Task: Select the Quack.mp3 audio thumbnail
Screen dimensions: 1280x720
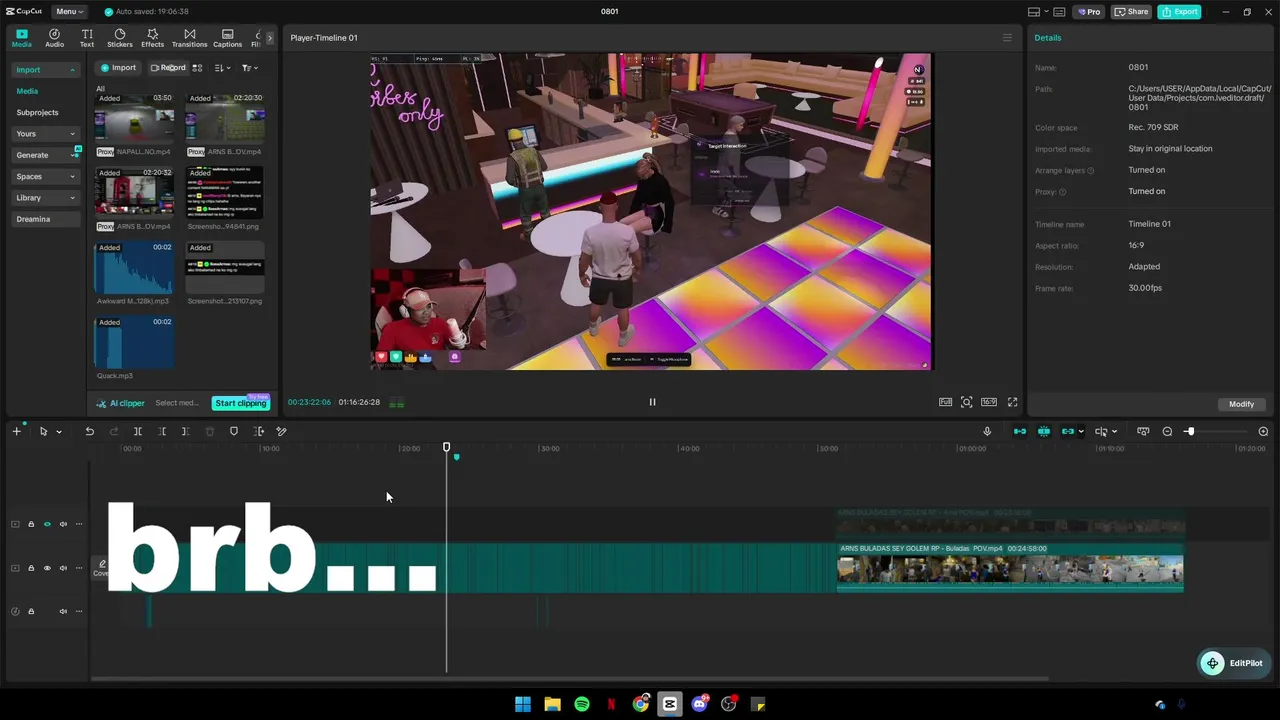Action: click(x=134, y=343)
